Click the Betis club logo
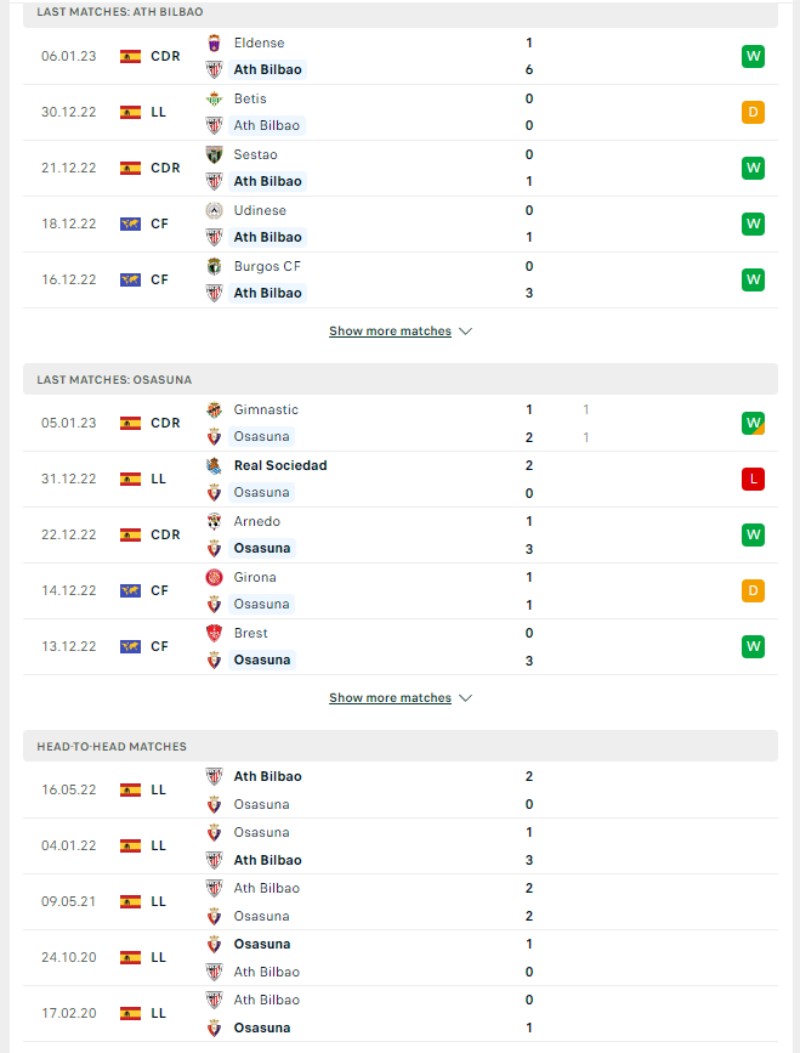The width and height of the screenshot is (800, 1053). tap(214, 99)
